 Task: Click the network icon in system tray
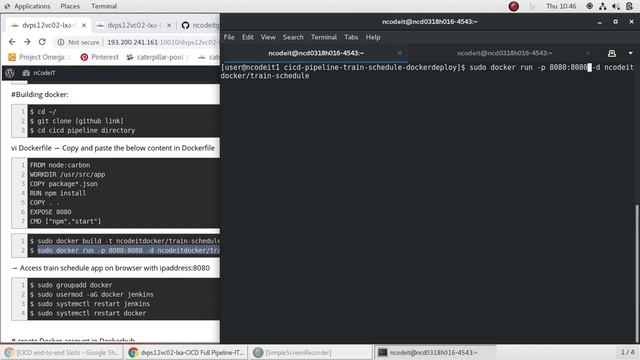click(x=602, y=6)
